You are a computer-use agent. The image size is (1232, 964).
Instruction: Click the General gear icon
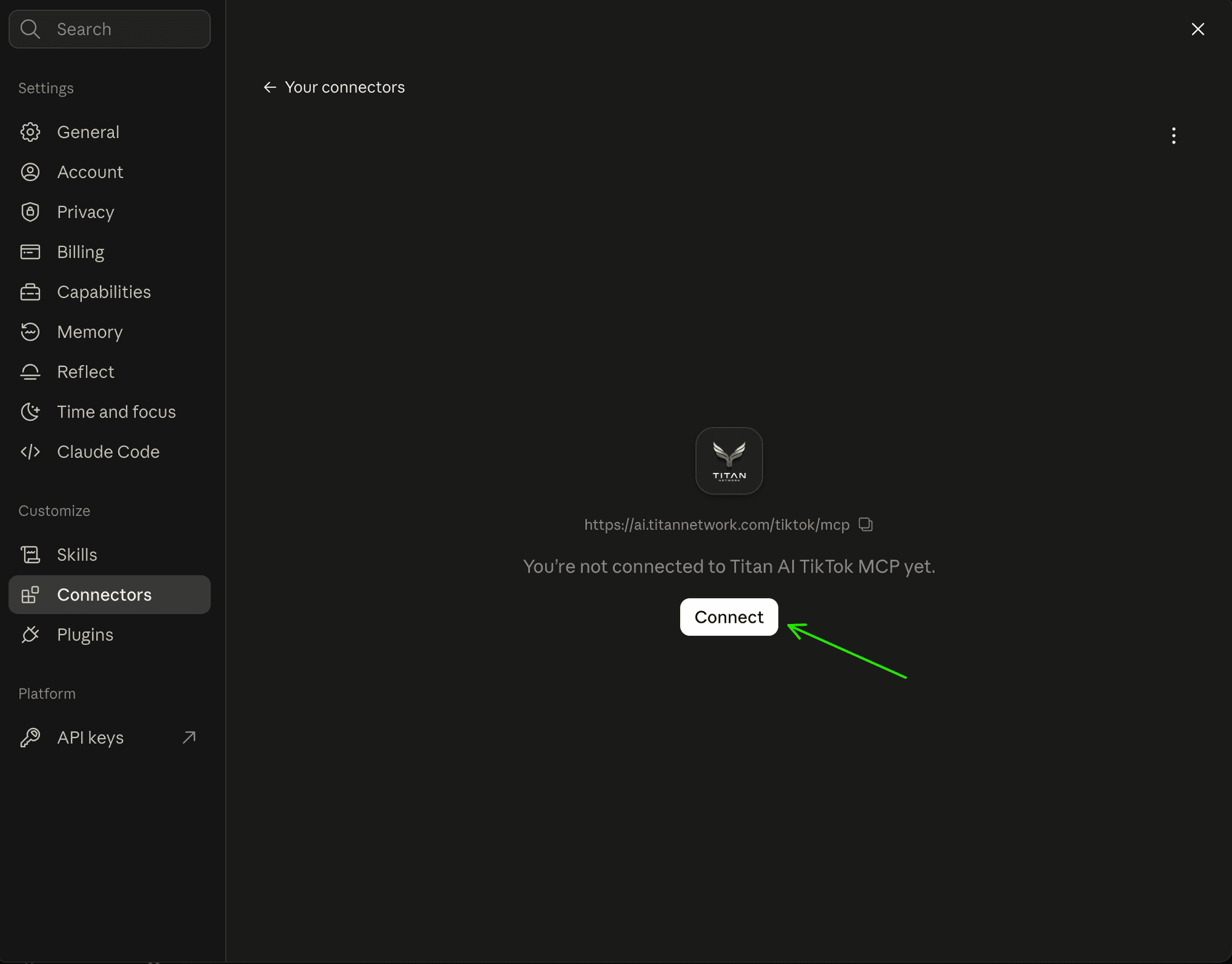tap(30, 132)
